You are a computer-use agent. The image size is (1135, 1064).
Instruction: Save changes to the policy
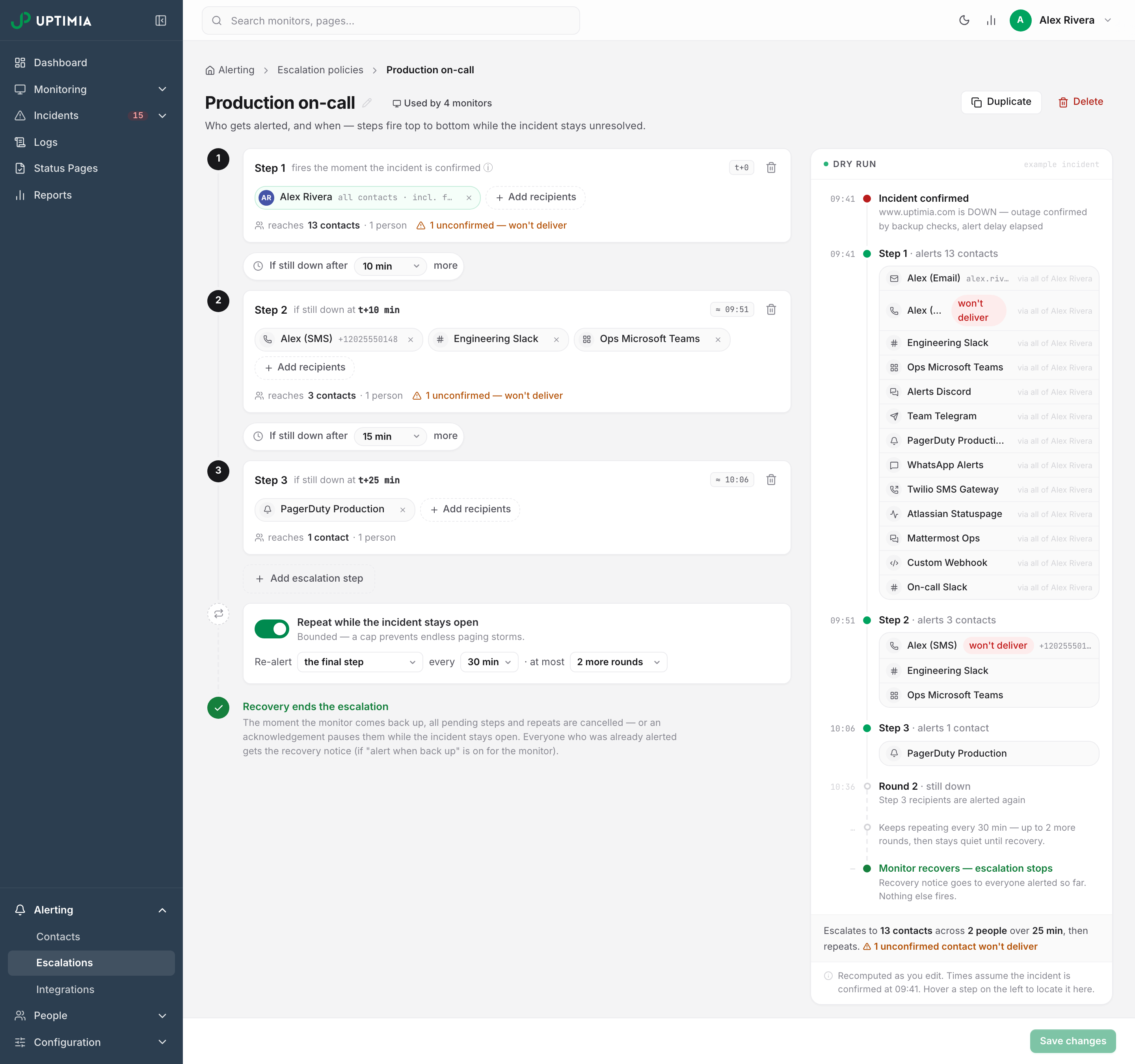[1073, 1041]
